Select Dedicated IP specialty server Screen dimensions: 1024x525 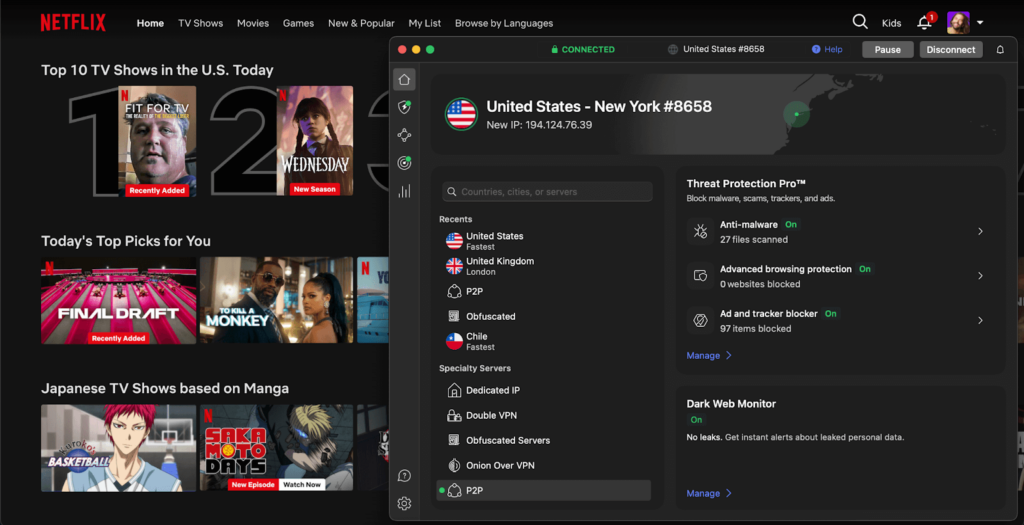[544, 390]
